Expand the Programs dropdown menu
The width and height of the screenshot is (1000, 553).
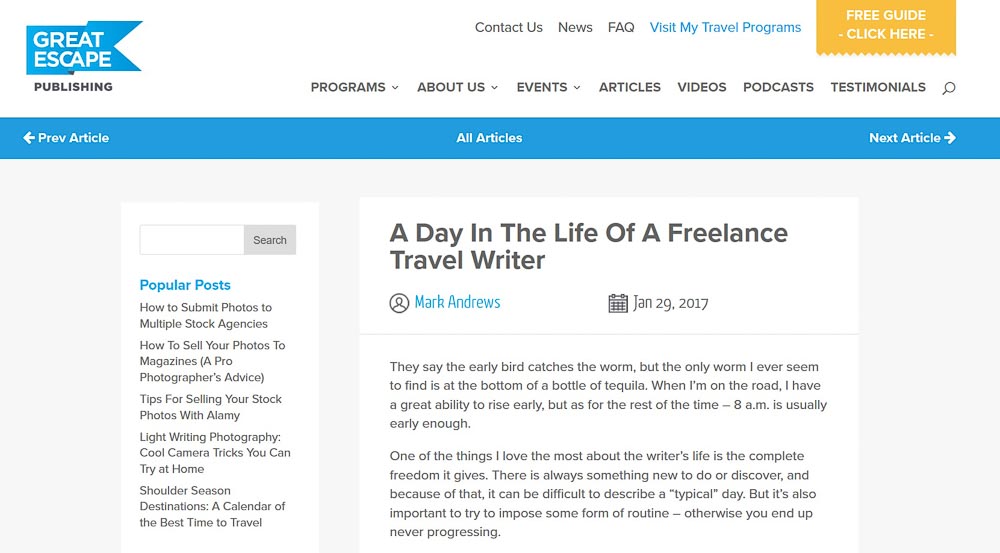point(355,87)
